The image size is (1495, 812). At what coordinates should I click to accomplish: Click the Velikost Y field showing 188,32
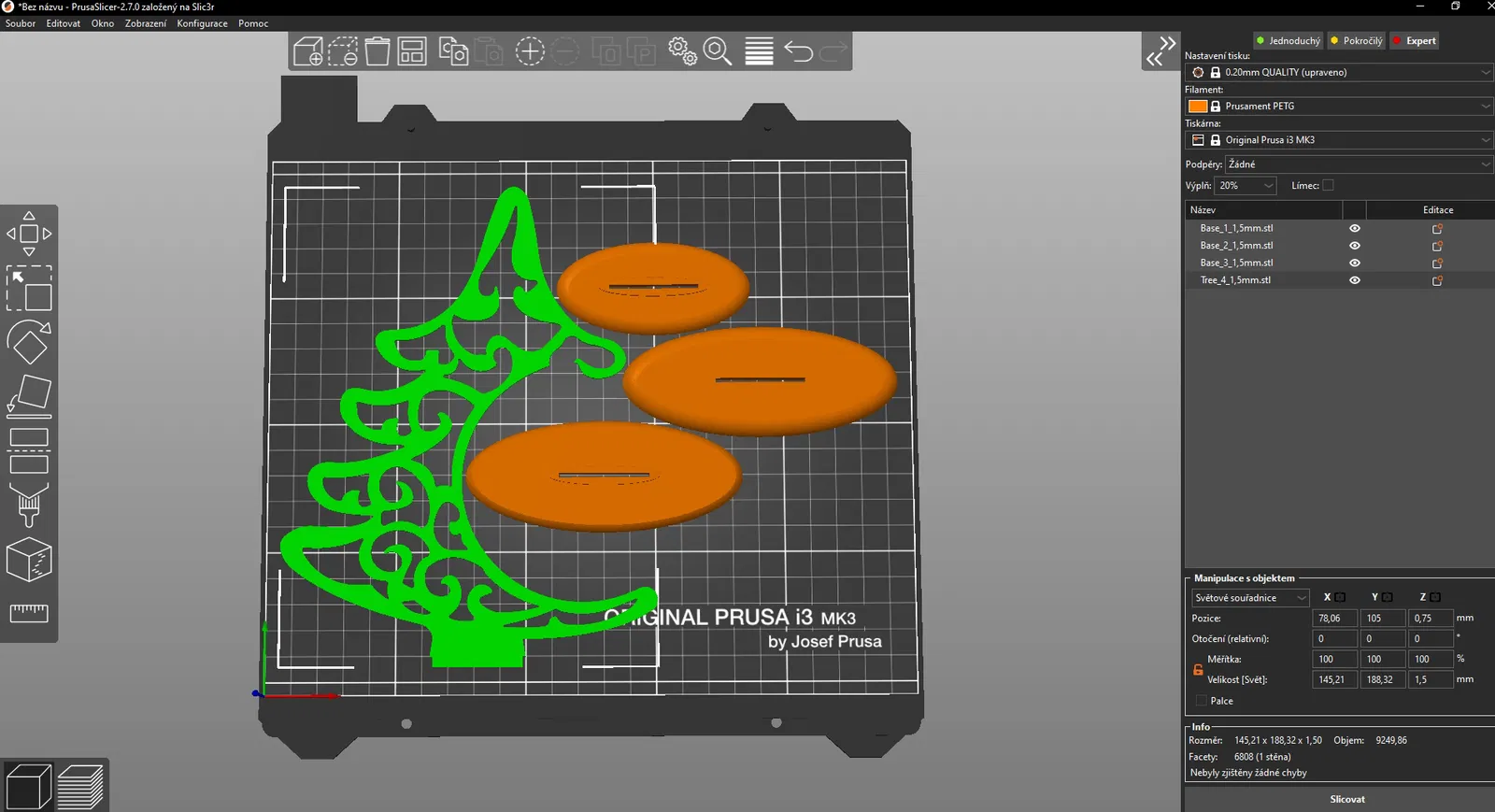point(1383,680)
